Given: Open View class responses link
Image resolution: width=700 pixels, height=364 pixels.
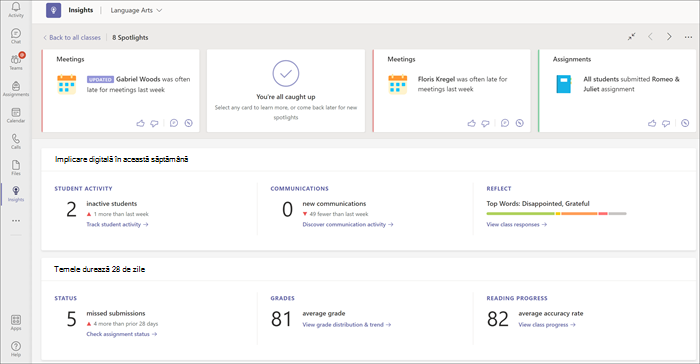Looking at the screenshot, I should 517,225.
